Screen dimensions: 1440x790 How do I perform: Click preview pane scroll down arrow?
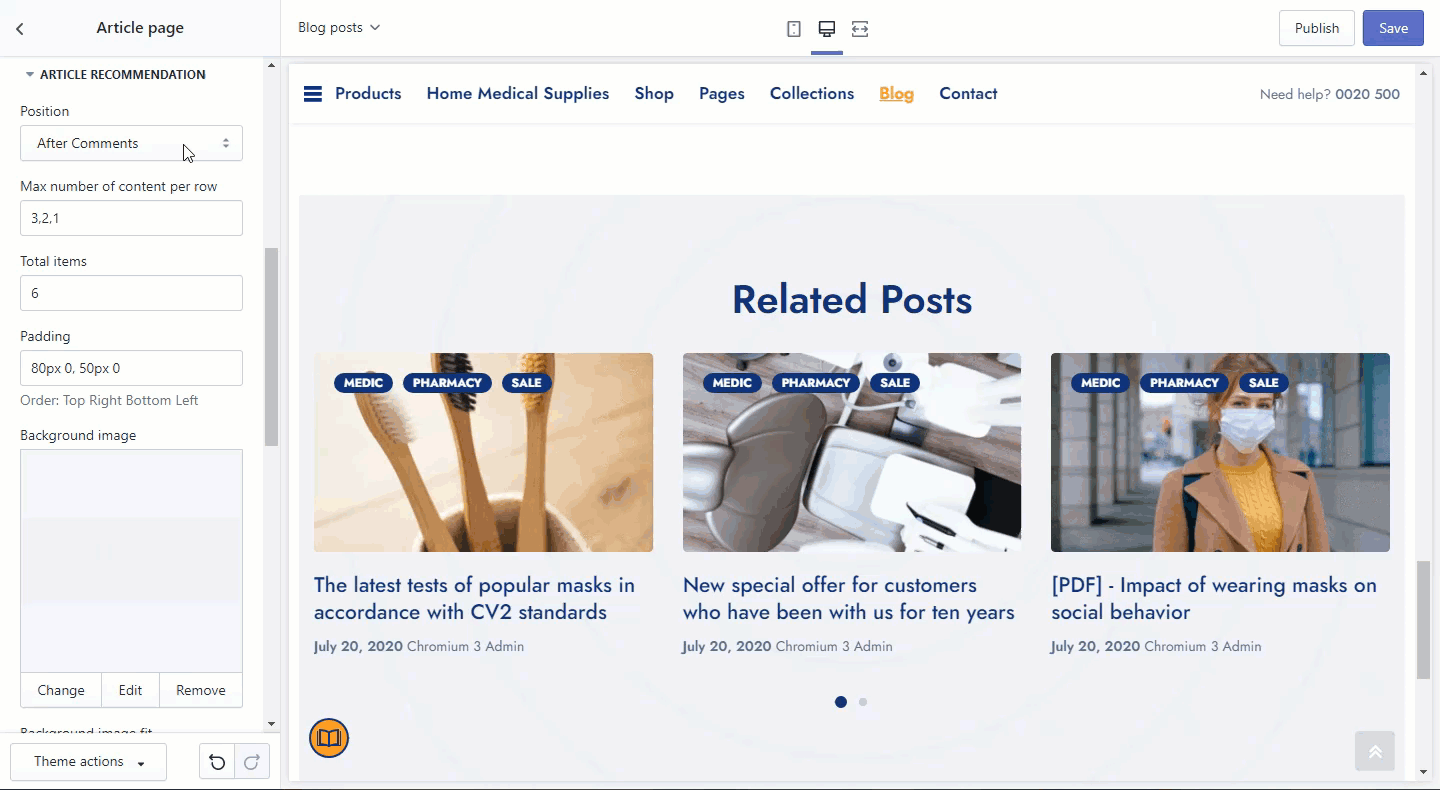tap(1424, 772)
